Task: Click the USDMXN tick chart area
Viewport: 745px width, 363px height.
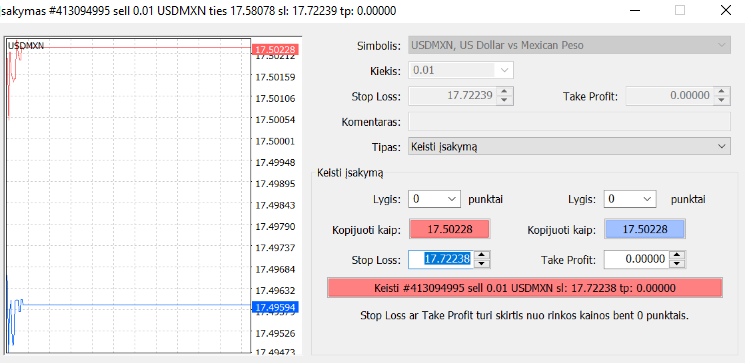Action: 127,197
